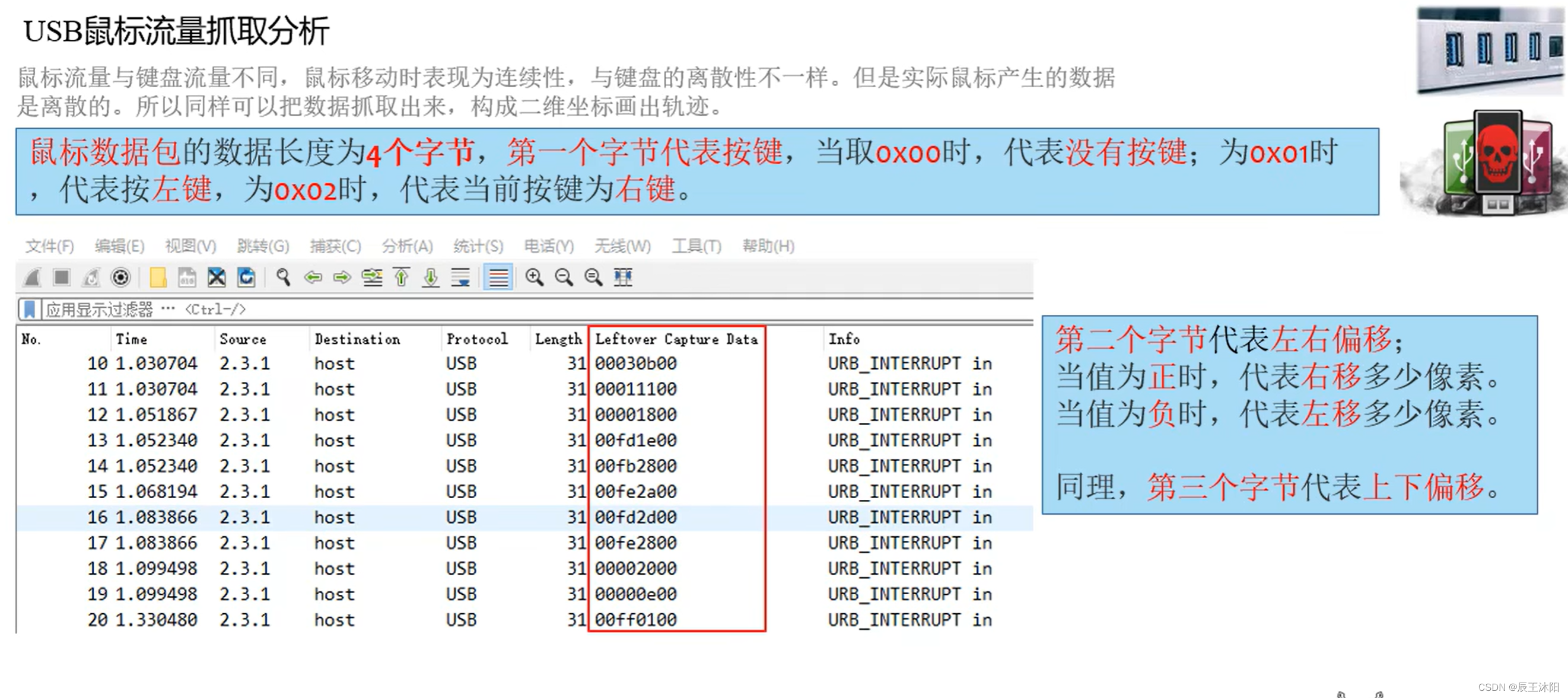Select packet 12 with data 00001800
1568x698 pixels.
click(524, 415)
